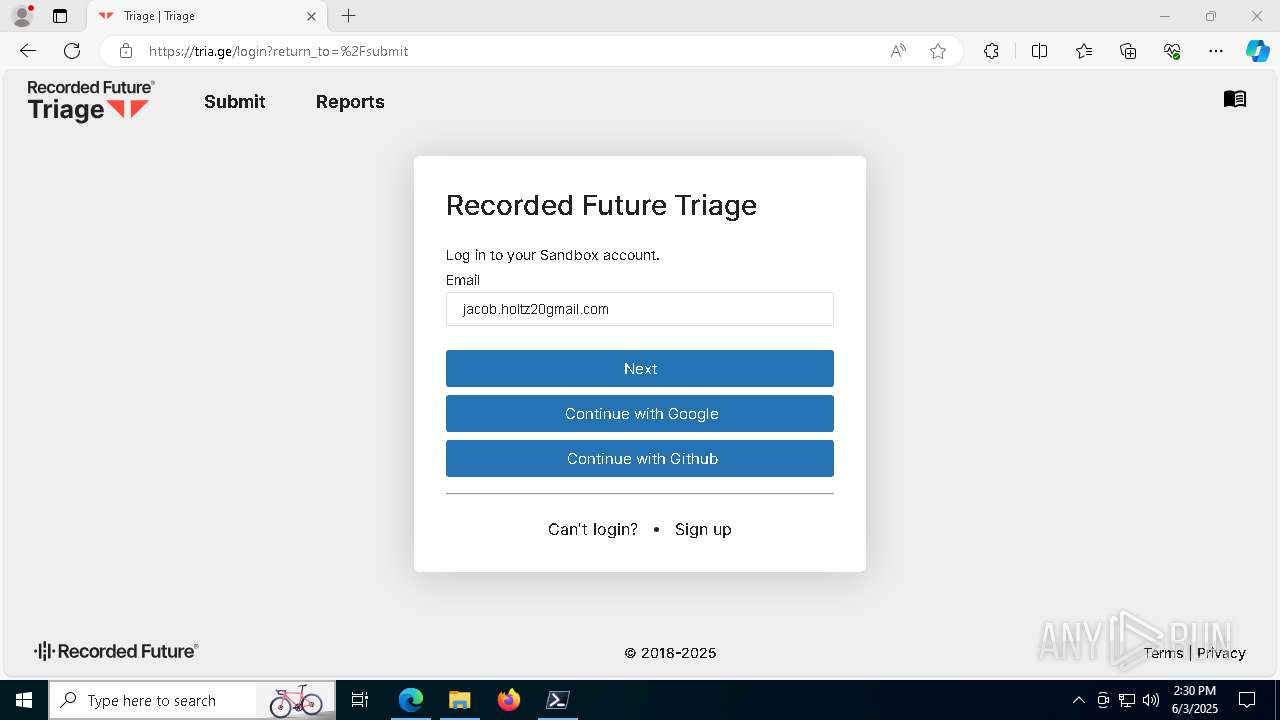This screenshot has width=1280, height=720.
Task: Open volume control in system tray
Action: pyautogui.click(x=1151, y=700)
